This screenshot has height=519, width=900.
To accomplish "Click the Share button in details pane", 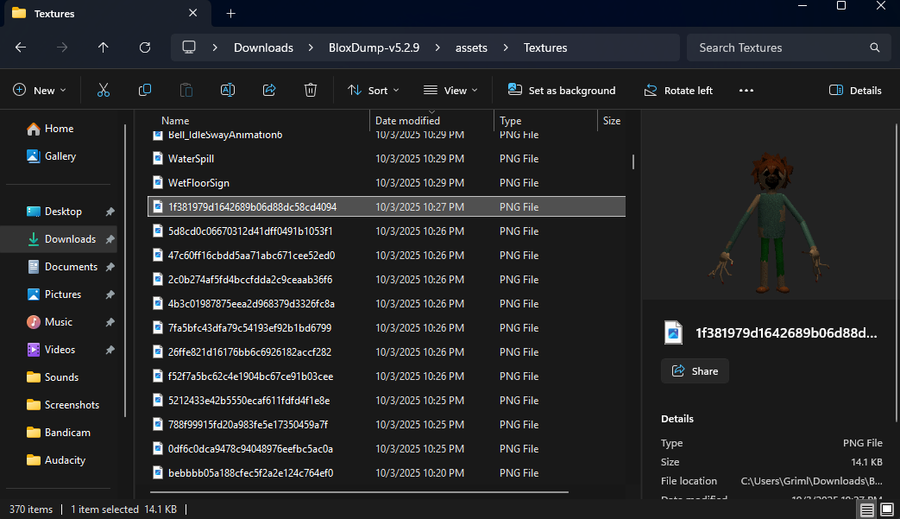I will click(x=695, y=371).
